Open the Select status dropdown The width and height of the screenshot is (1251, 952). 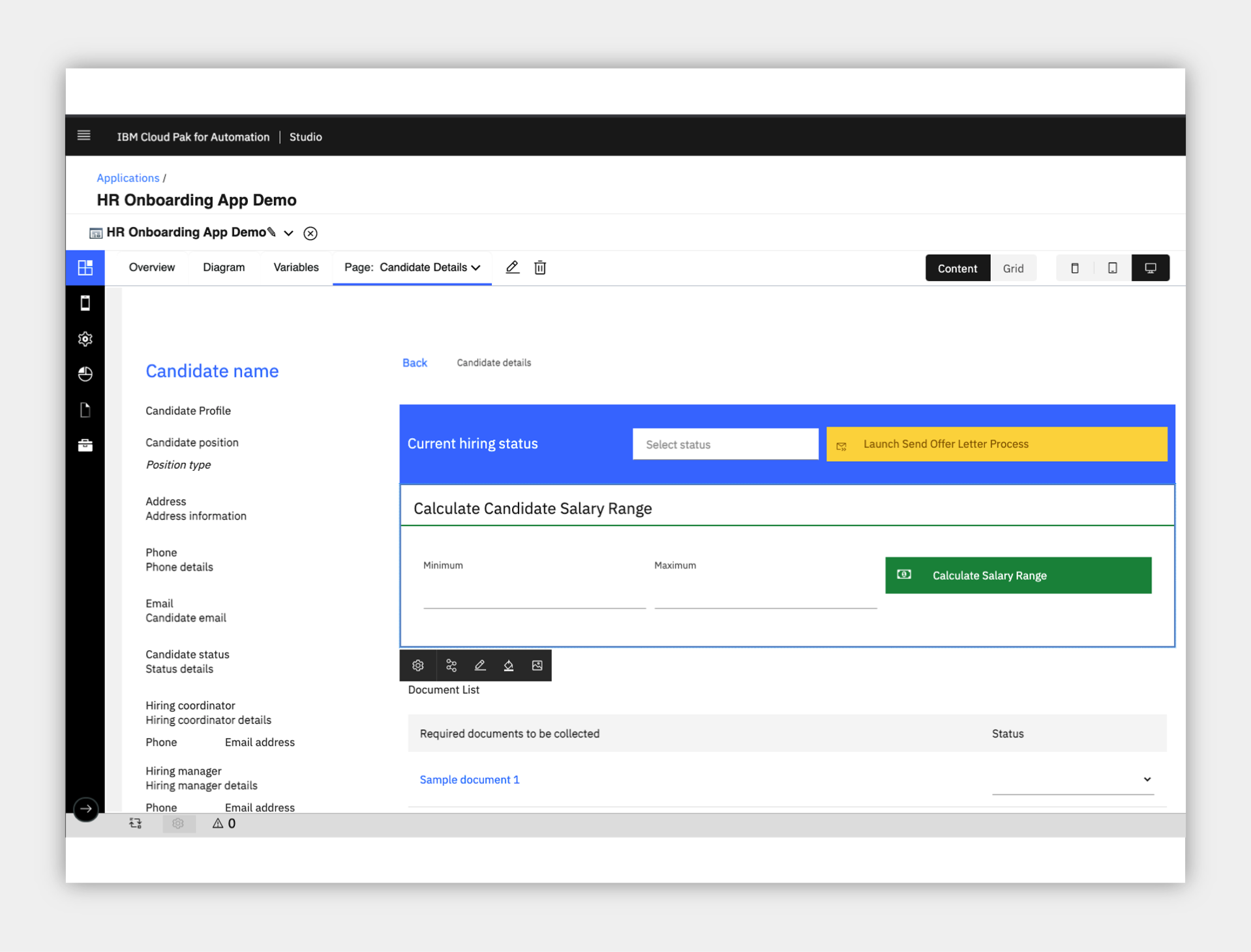725,444
